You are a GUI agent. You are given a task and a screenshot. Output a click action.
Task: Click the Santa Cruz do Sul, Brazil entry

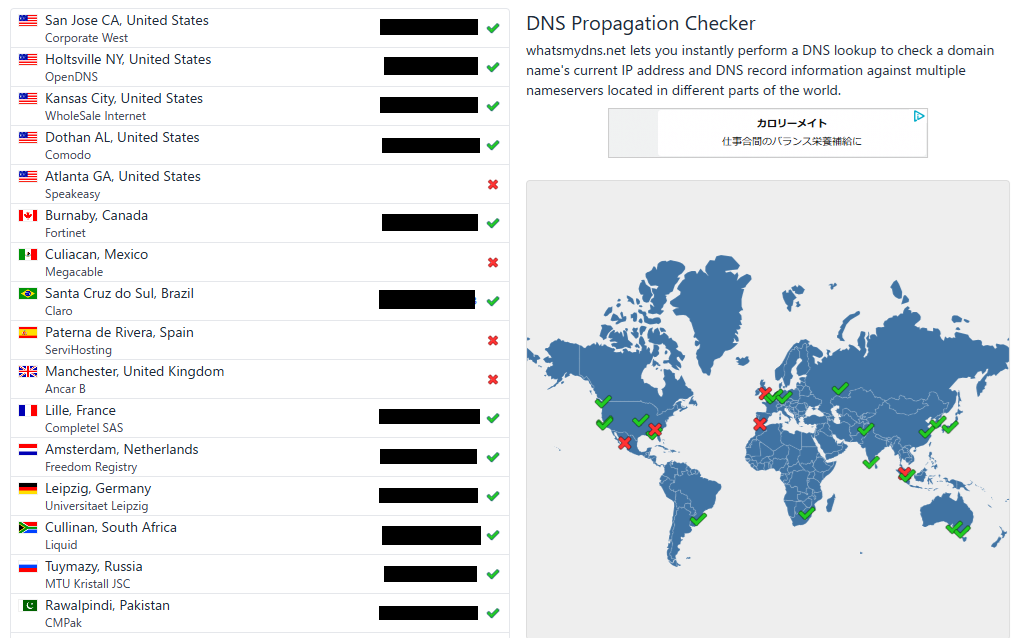coord(260,301)
